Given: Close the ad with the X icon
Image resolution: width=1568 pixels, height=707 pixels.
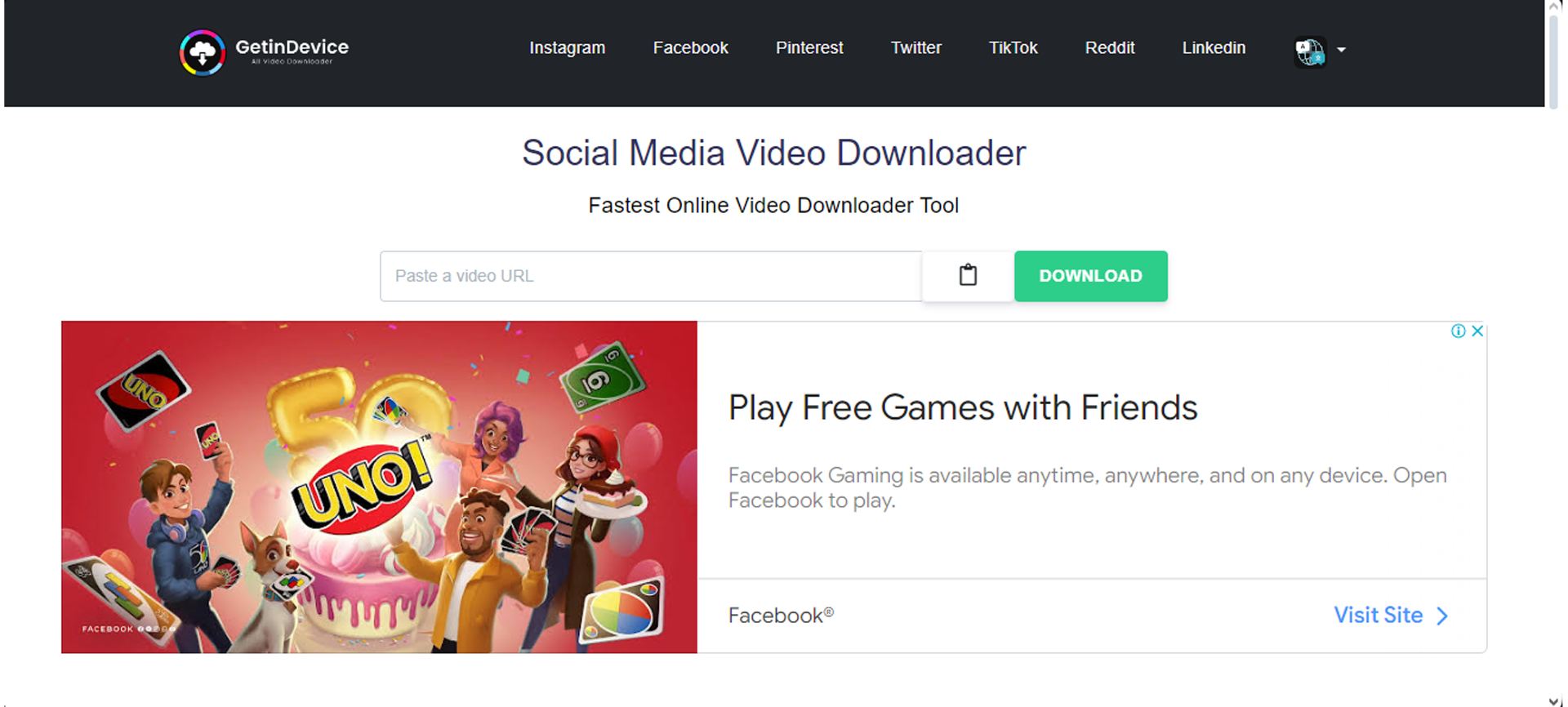Looking at the screenshot, I should pos(1477,331).
